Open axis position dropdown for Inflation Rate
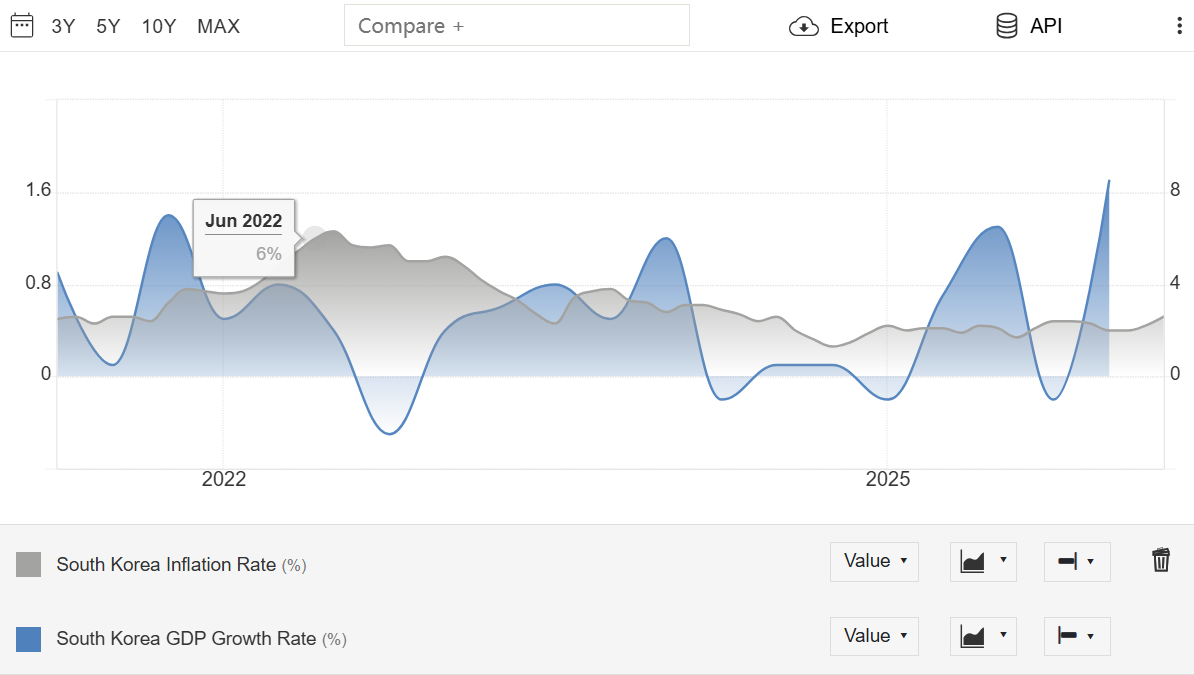The width and height of the screenshot is (1194, 675). [1077, 561]
